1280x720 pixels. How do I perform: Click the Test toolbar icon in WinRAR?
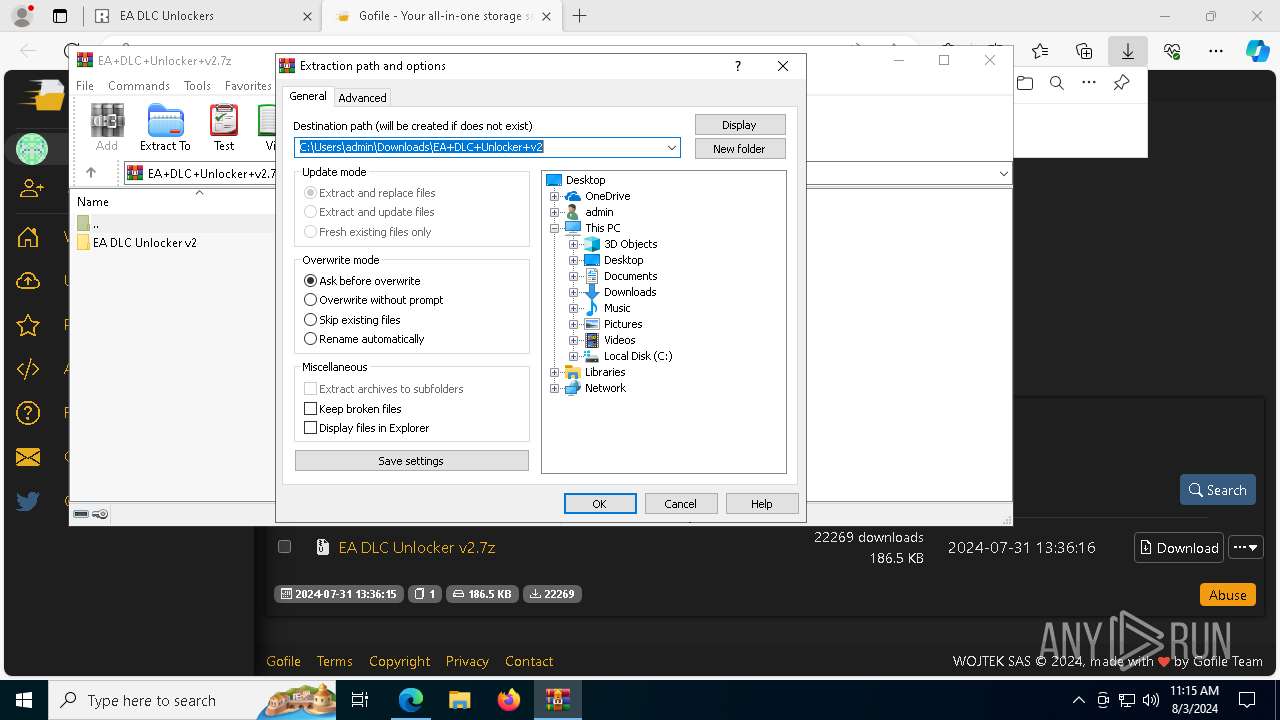pyautogui.click(x=224, y=127)
